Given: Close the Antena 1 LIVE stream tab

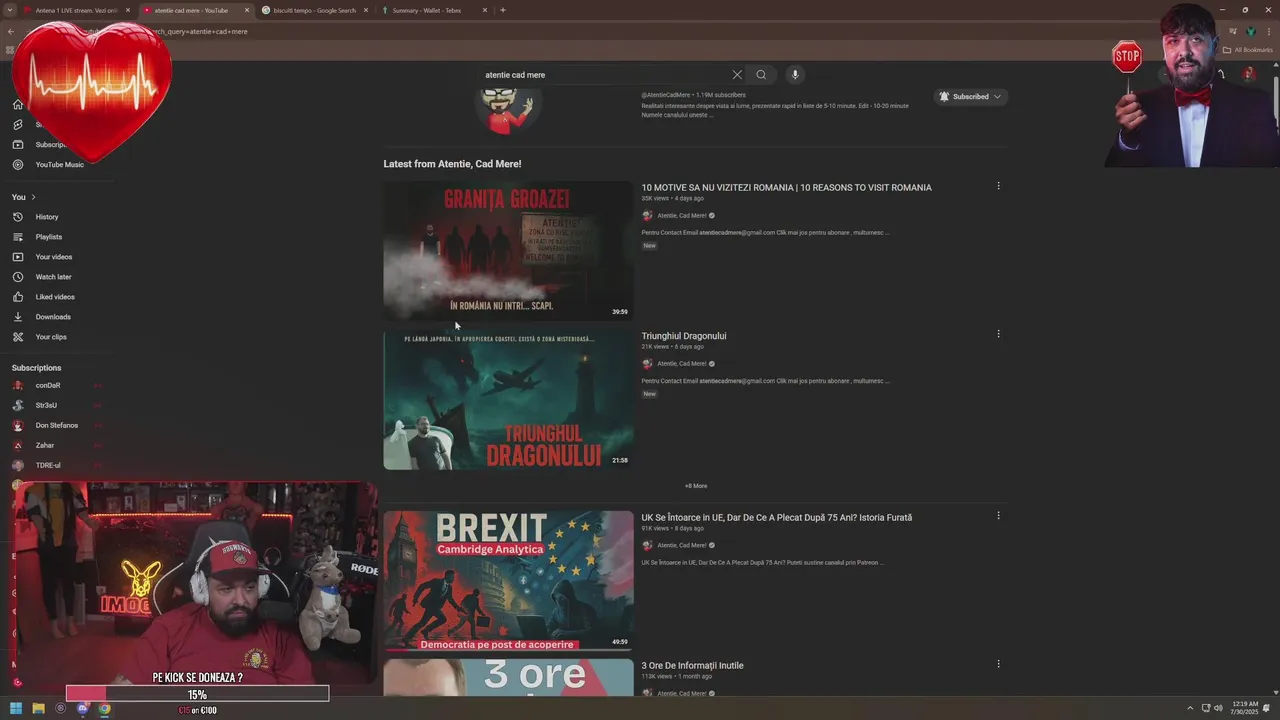Looking at the screenshot, I should pos(128,10).
